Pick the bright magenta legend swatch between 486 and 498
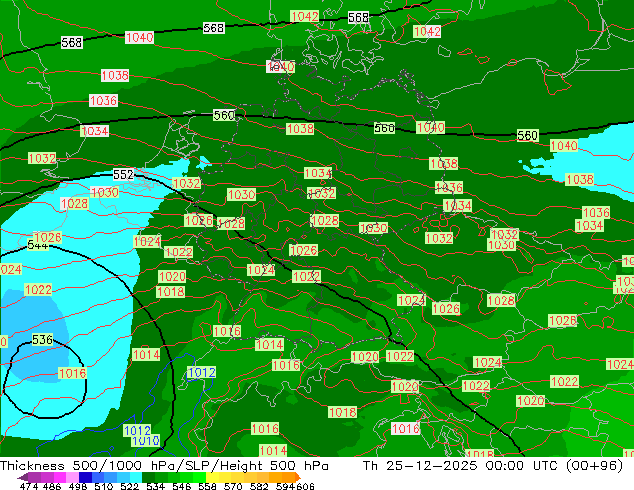Viewport: 634px width, 490px height. 60,477
